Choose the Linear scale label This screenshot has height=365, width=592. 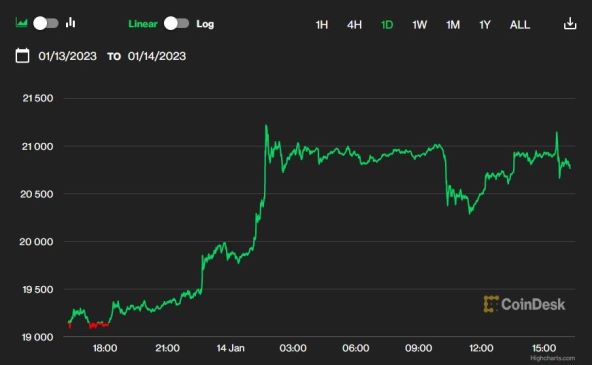143,24
